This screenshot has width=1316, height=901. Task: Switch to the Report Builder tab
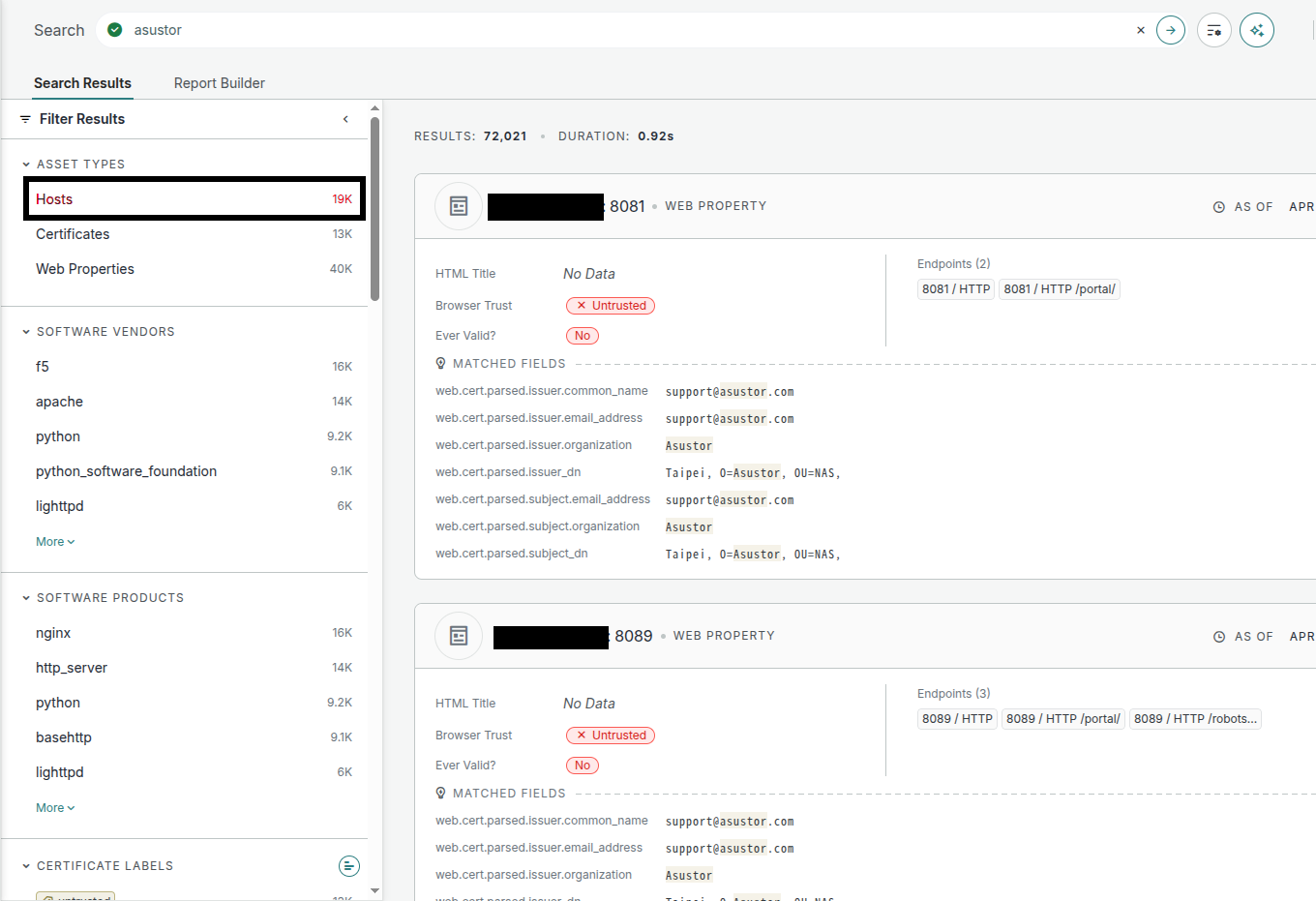click(x=219, y=83)
